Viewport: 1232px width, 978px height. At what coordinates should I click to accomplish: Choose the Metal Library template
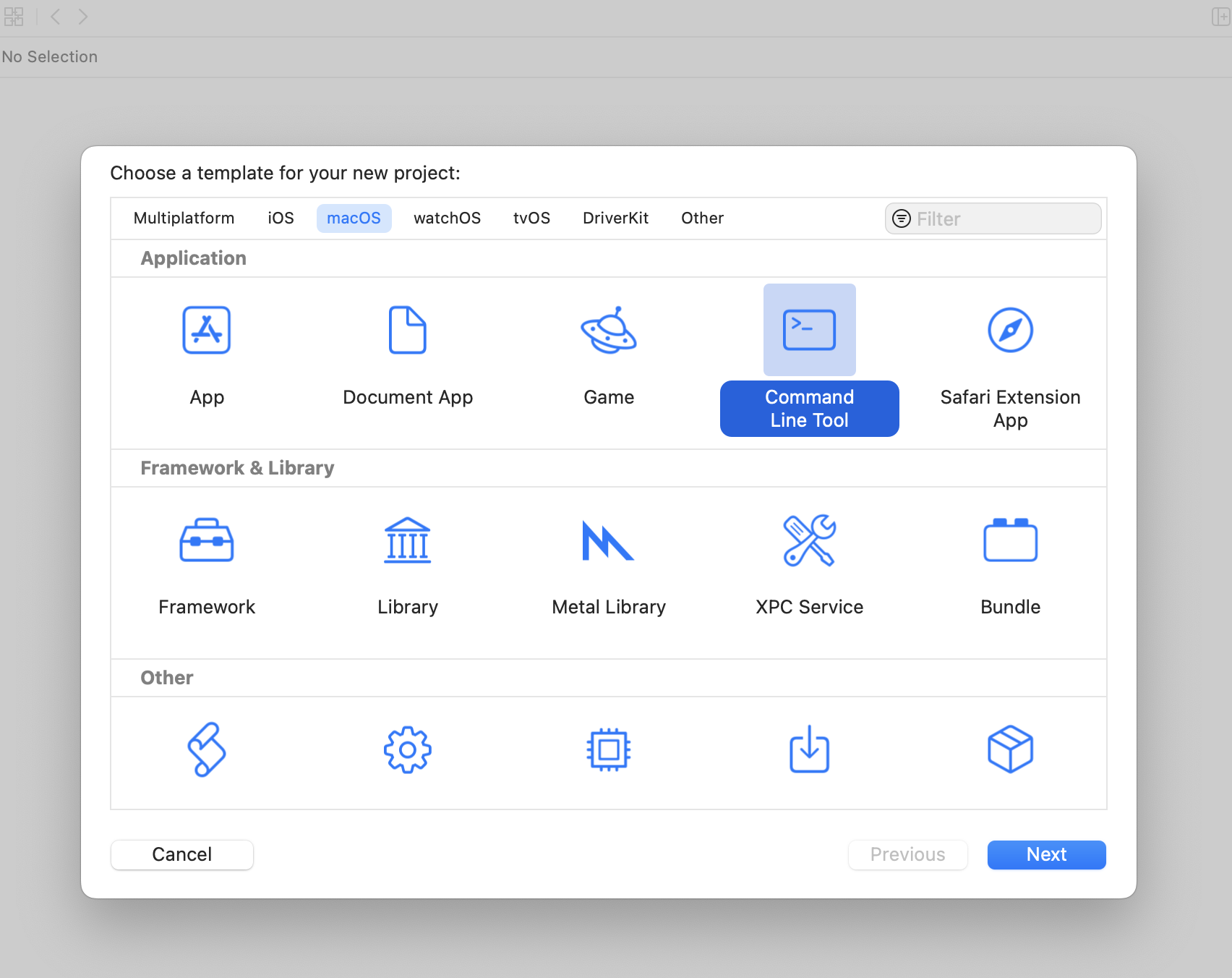coord(609,540)
